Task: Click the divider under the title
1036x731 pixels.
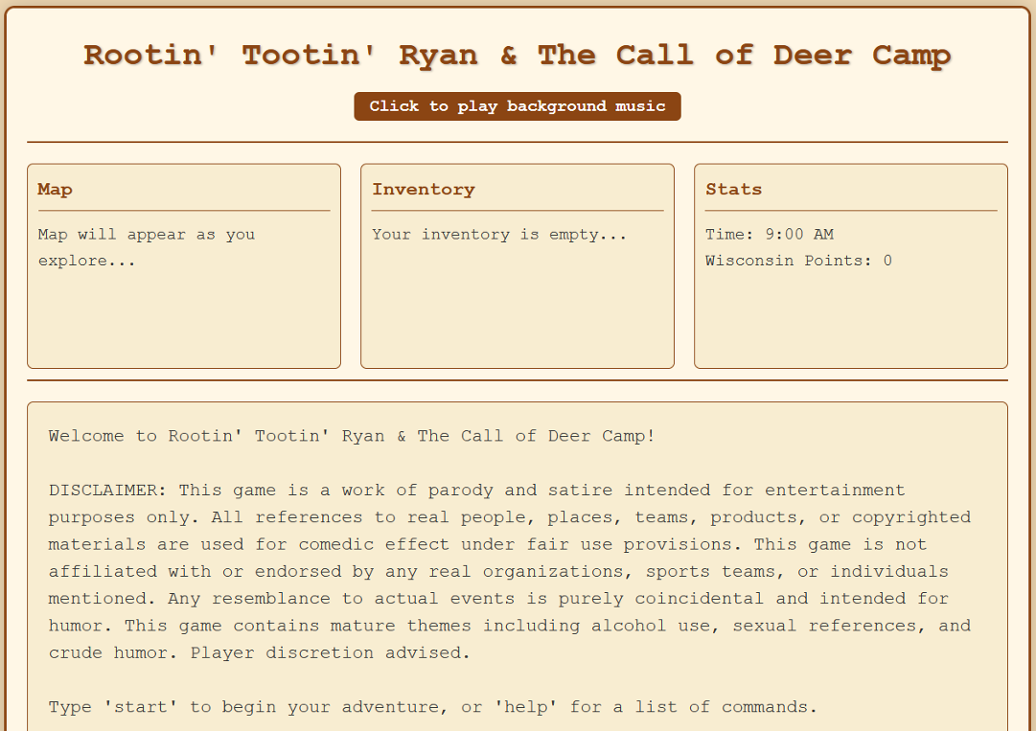Action: 516,141
